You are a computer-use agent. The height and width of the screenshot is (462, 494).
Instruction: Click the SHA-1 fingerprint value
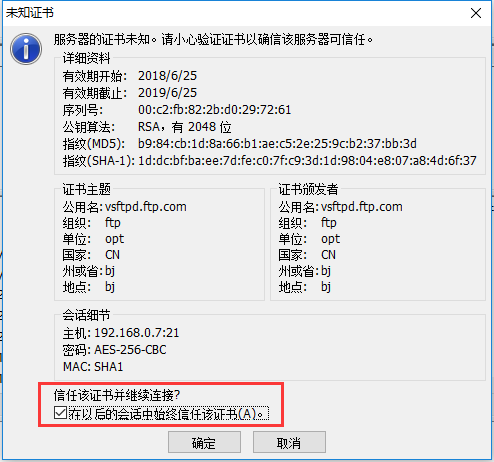click(307, 161)
